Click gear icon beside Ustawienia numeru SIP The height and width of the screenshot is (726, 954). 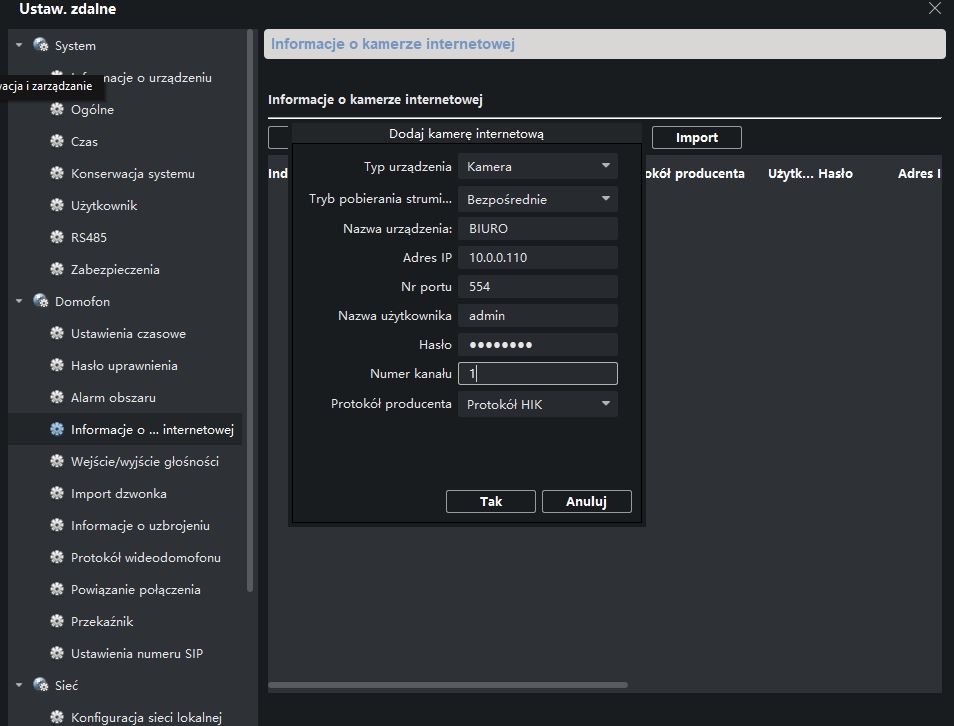click(57, 654)
